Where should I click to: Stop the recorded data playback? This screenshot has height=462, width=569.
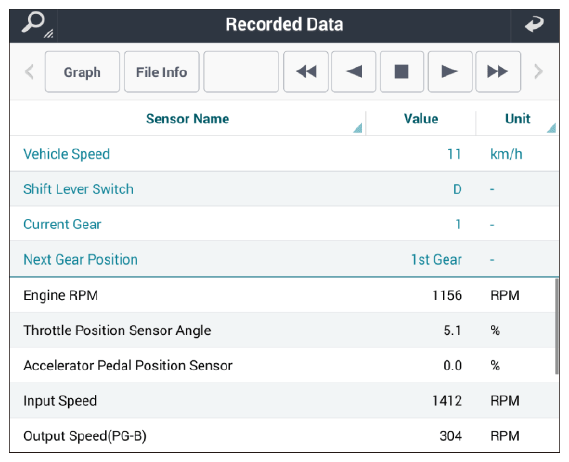402,71
